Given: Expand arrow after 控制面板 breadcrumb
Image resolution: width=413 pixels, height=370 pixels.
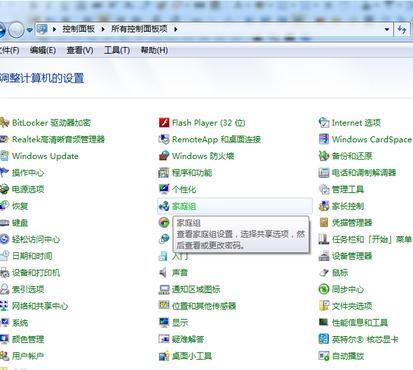Looking at the screenshot, I should pos(103,29).
